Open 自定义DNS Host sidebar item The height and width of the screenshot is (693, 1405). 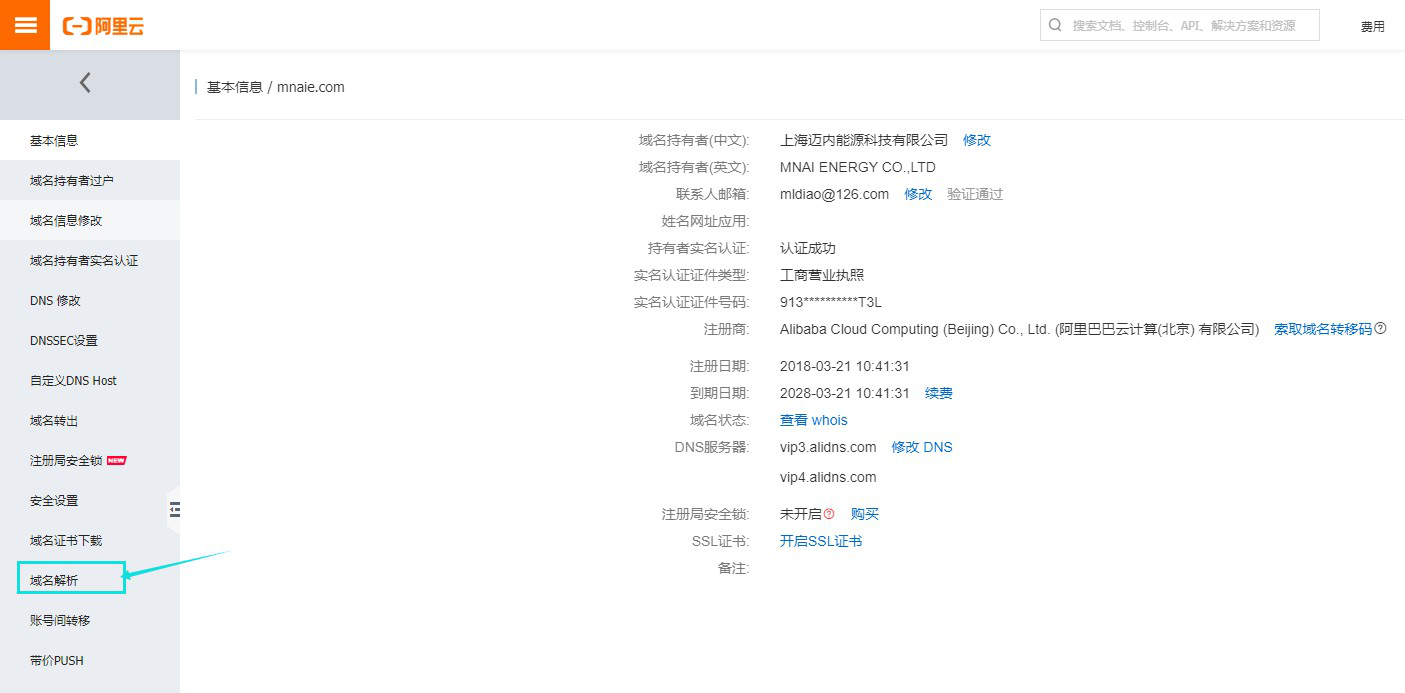[x=90, y=380]
